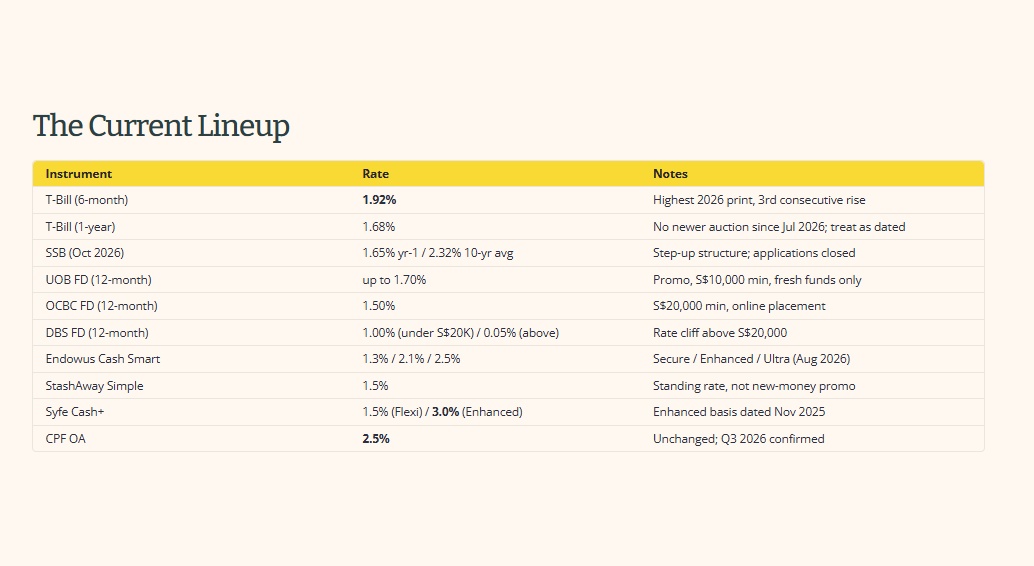Viewport: 1034px width, 566px height.
Task: Select the Rate column header
Action: coord(375,174)
